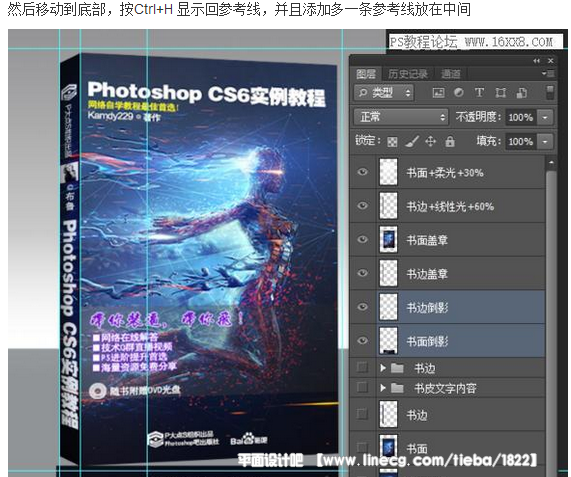The image size is (571, 477).
Task: Switch to the 通道 tab
Action: pyautogui.click(x=451, y=74)
